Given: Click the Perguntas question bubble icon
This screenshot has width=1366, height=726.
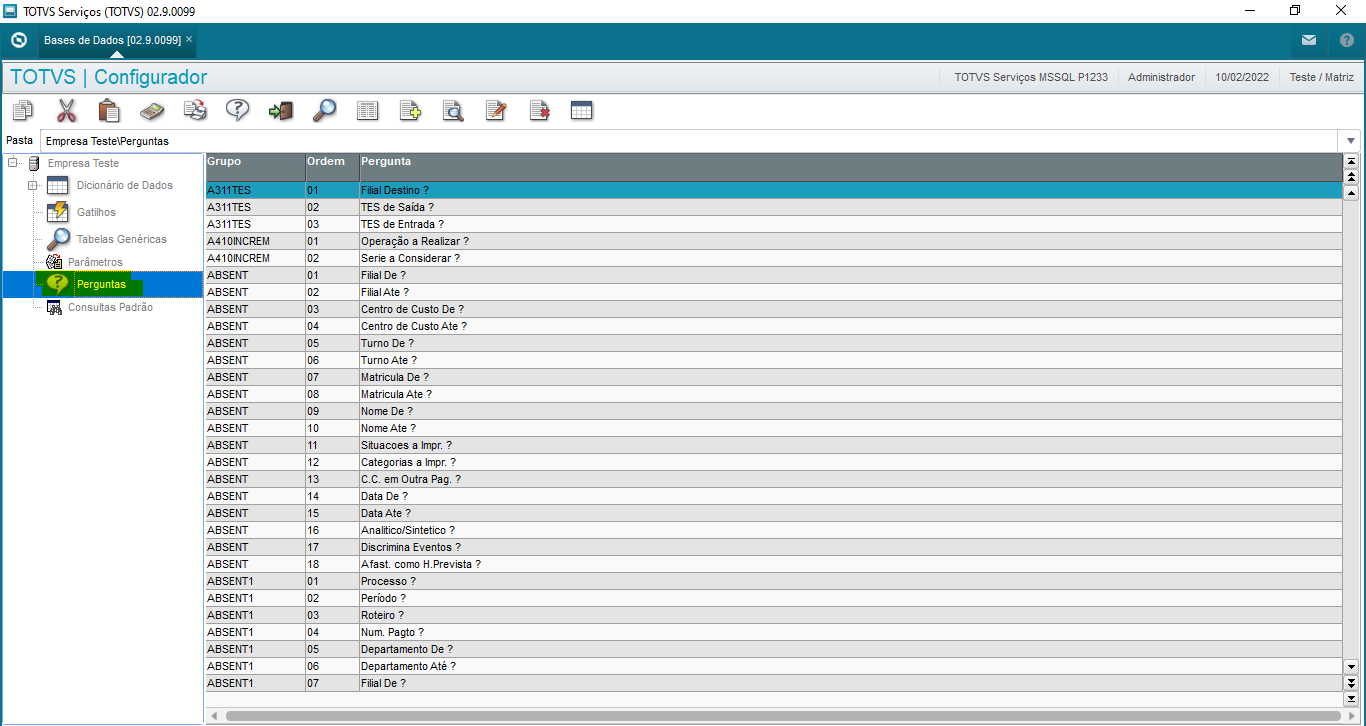Looking at the screenshot, I should (x=58, y=284).
